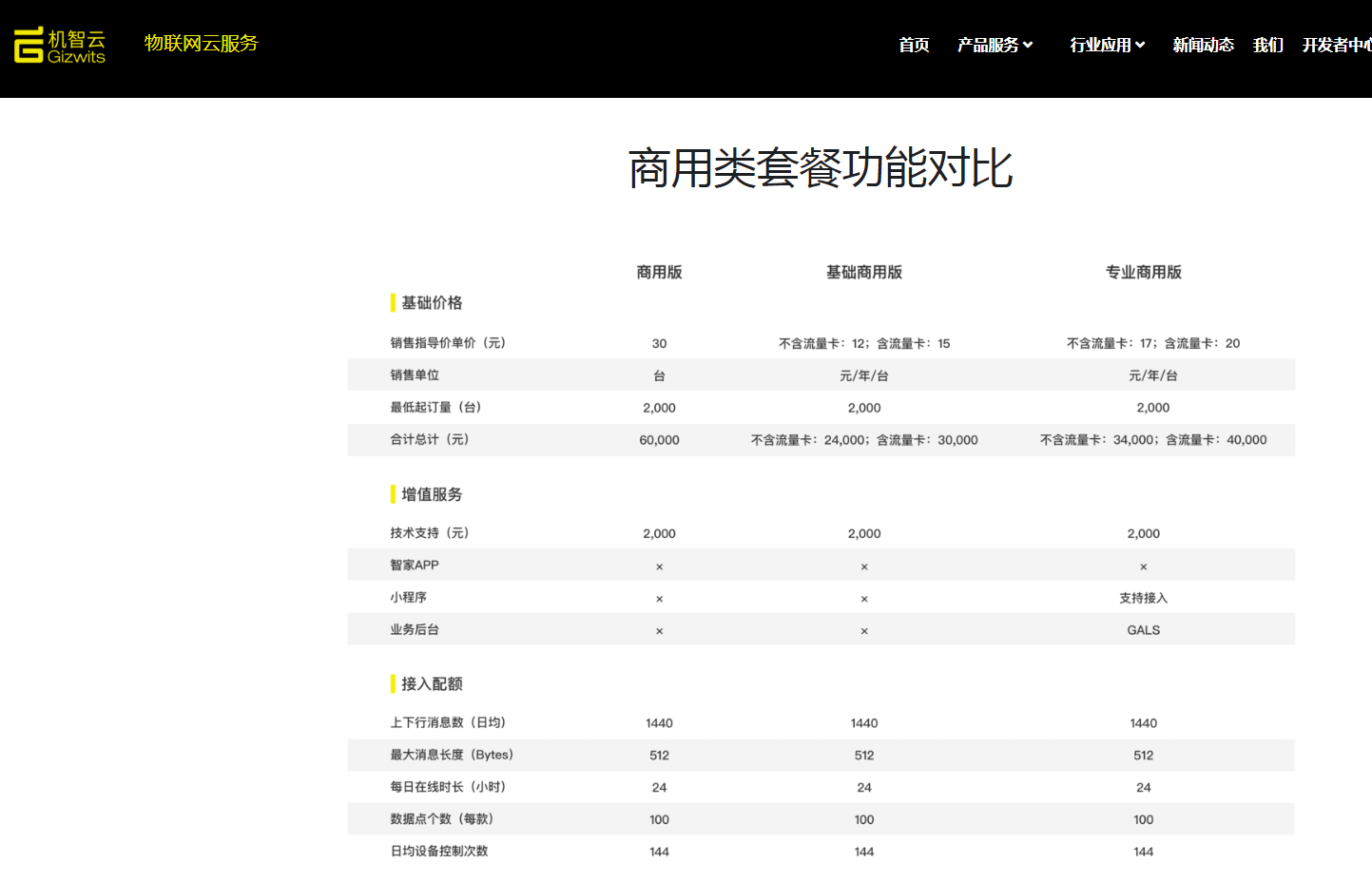Click the 销售单位 row label
The width and height of the screenshot is (1372, 882).
pyautogui.click(x=415, y=375)
